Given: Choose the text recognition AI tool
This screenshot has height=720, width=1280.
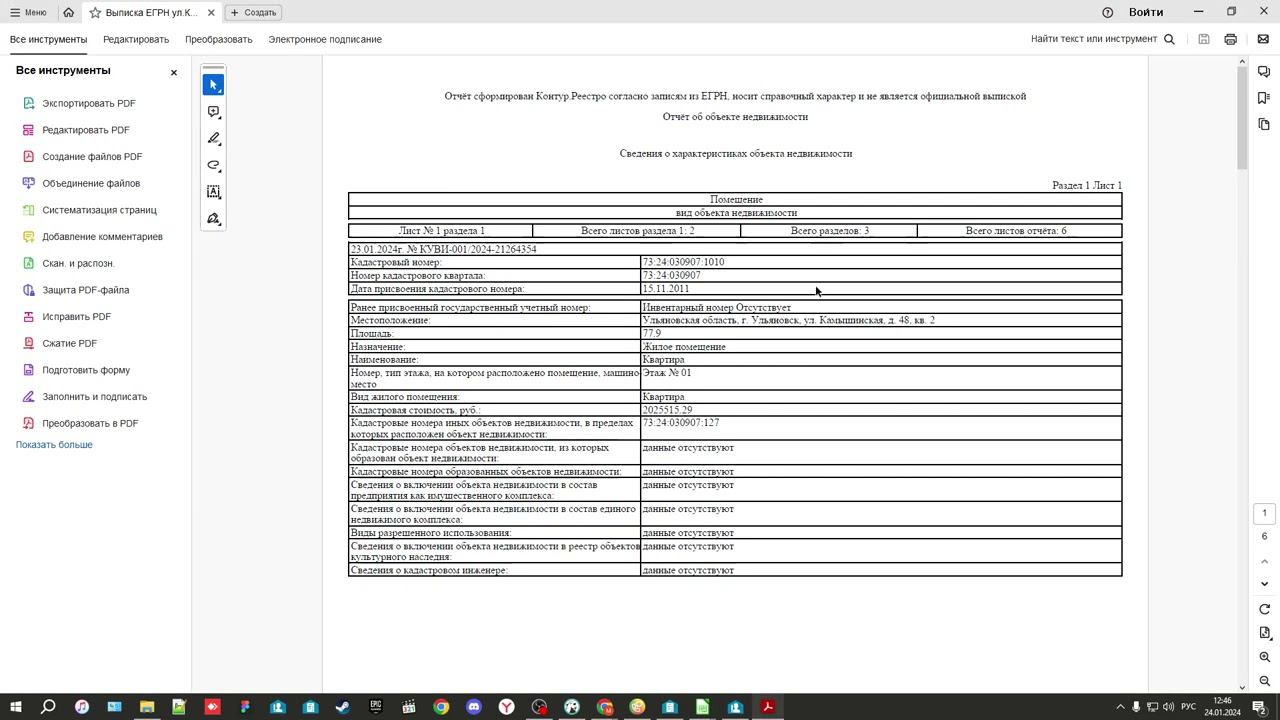Looking at the screenshot, I should (x=213, y=192).
